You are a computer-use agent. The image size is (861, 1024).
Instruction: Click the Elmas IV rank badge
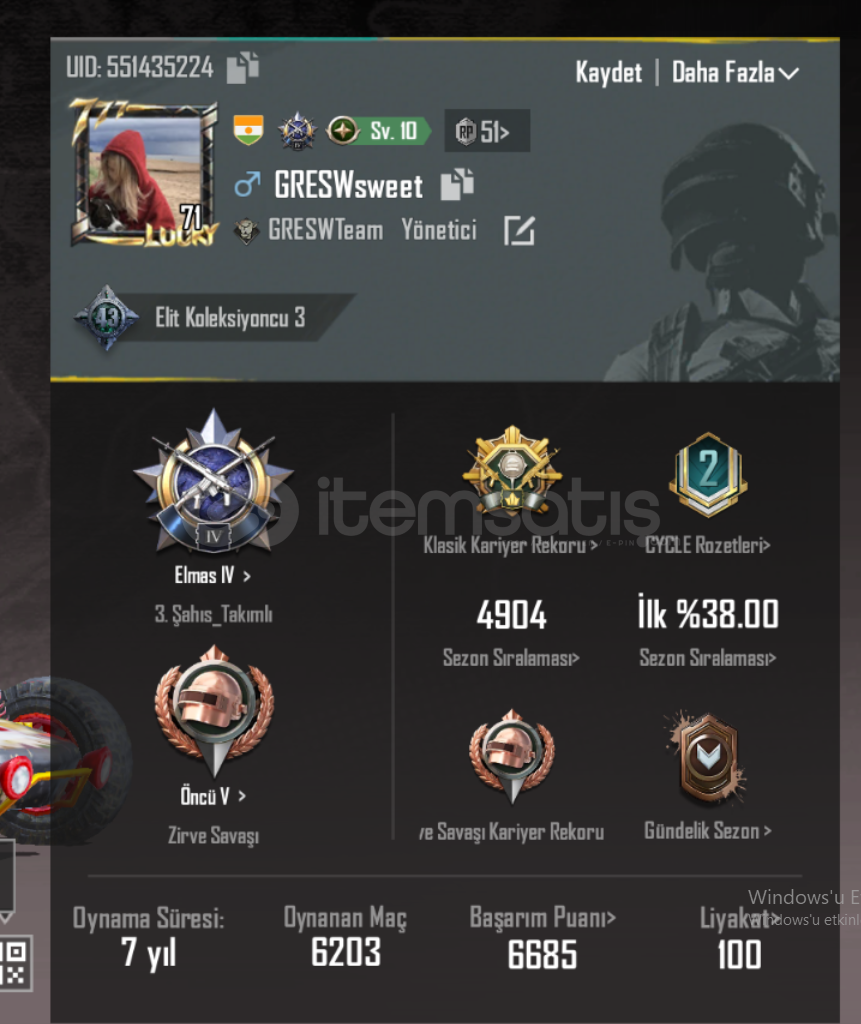coord(213,483)
